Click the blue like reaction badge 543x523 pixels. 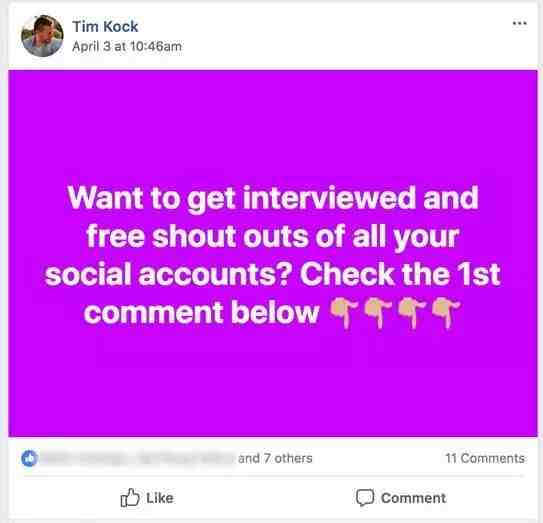(x=29, y=458)
